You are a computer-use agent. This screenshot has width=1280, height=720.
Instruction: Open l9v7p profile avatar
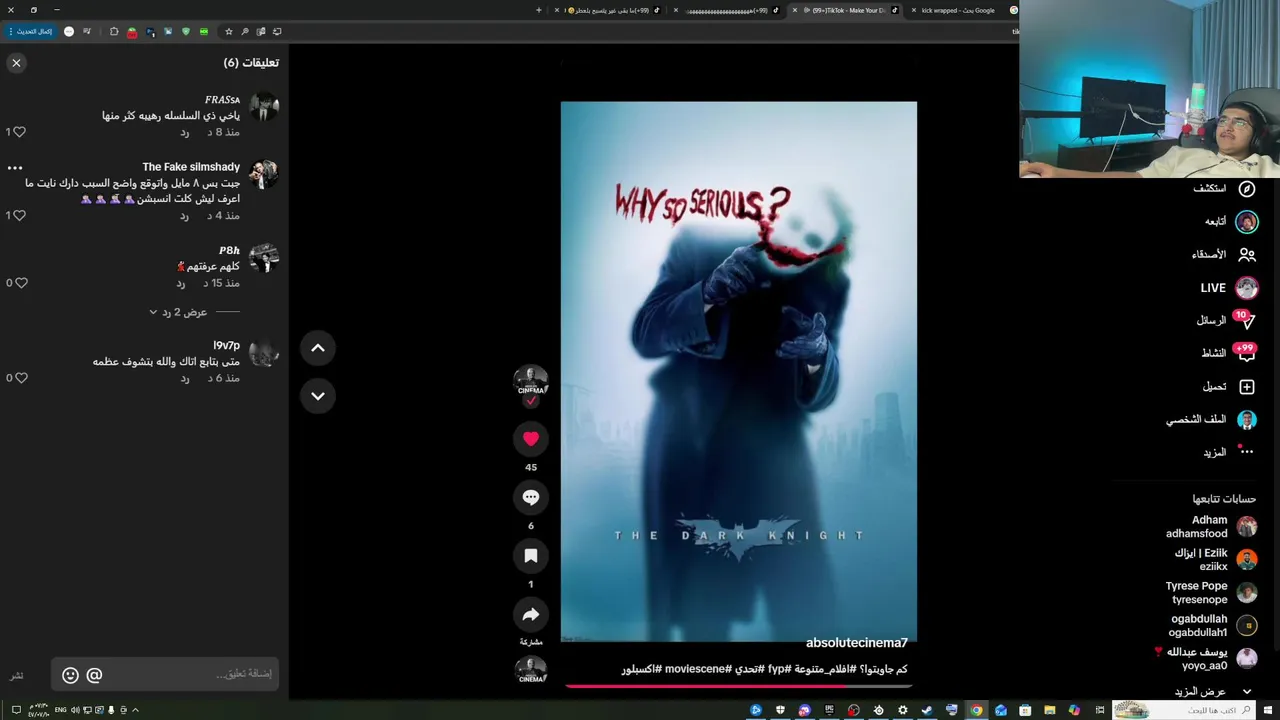coord(264,353)
